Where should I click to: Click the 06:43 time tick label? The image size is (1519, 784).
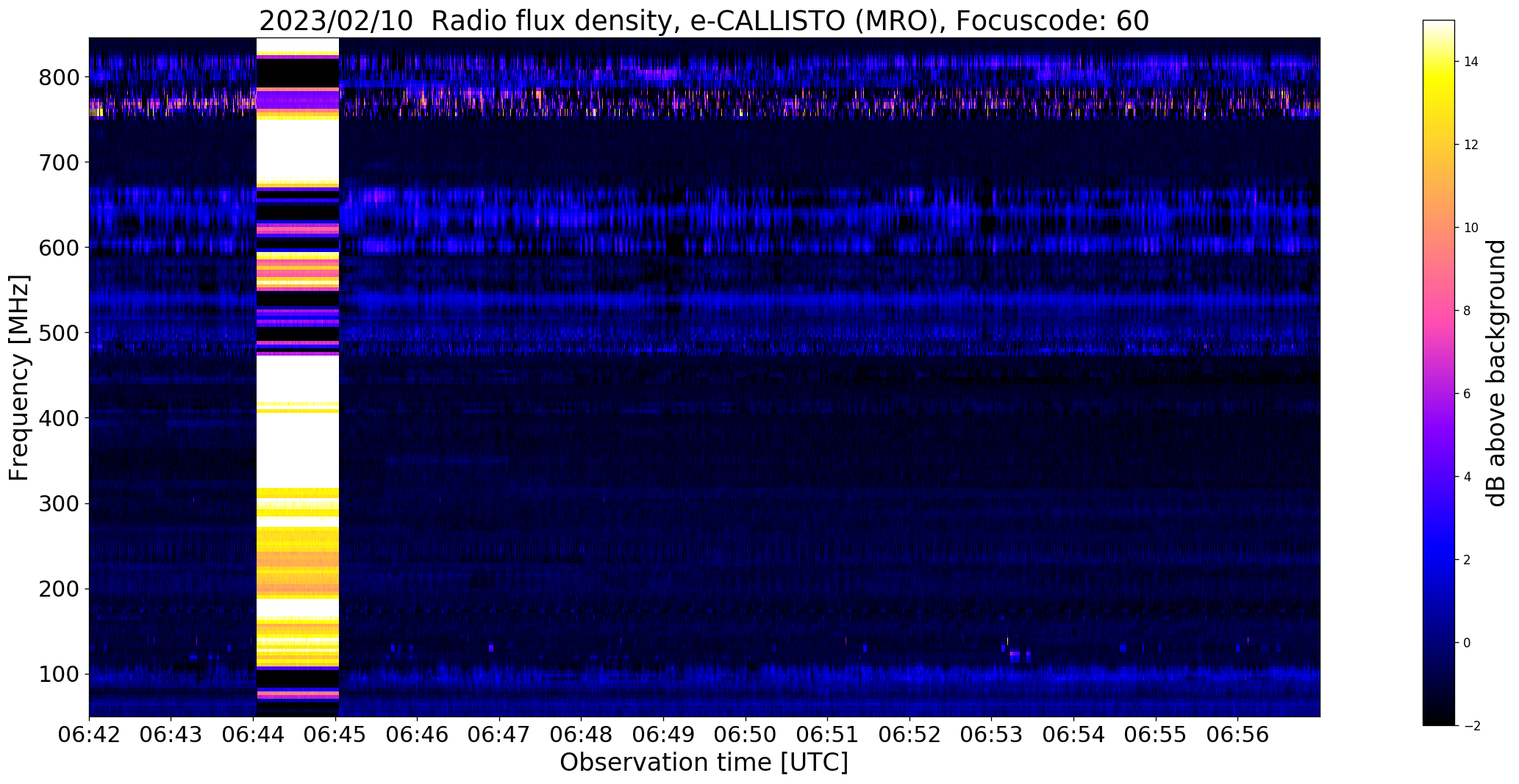point(171,735)
